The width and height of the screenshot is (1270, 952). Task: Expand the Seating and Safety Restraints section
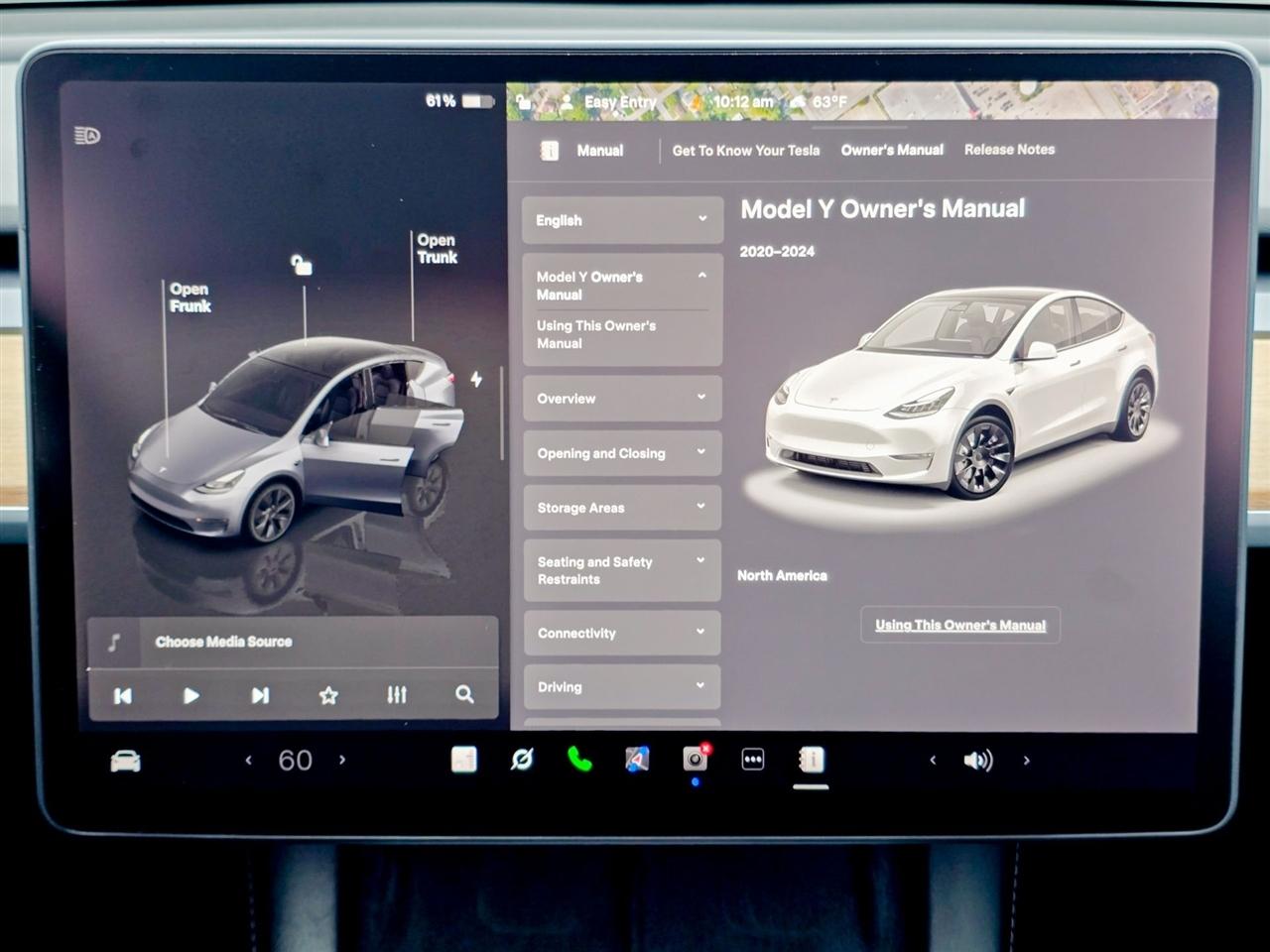(621, 570)
